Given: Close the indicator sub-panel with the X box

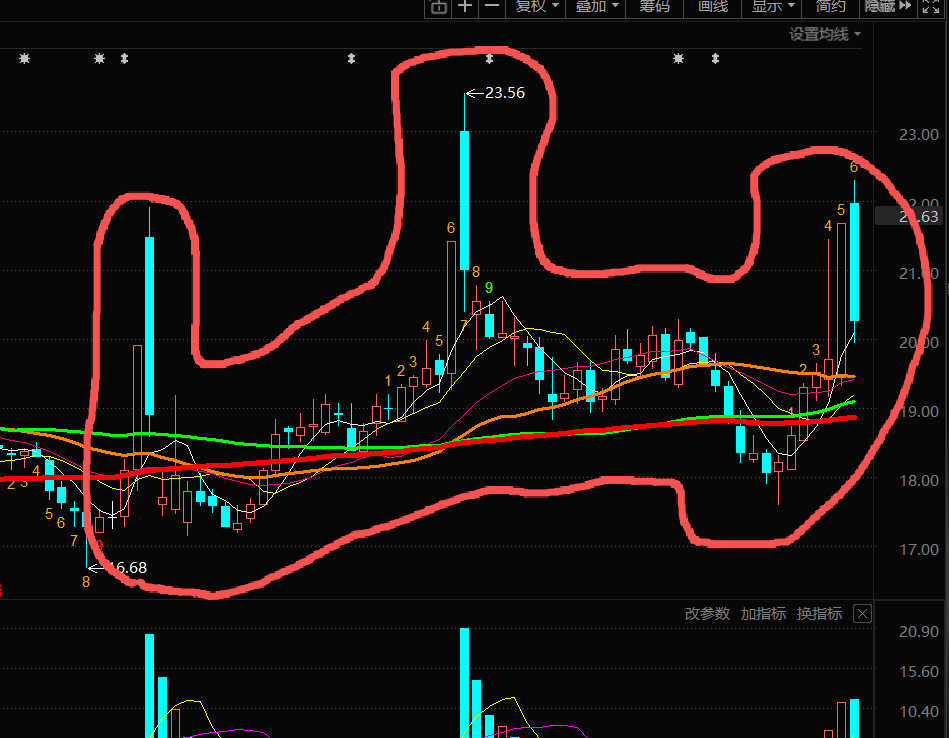Looking at the screenshot, I should [862, 614].
